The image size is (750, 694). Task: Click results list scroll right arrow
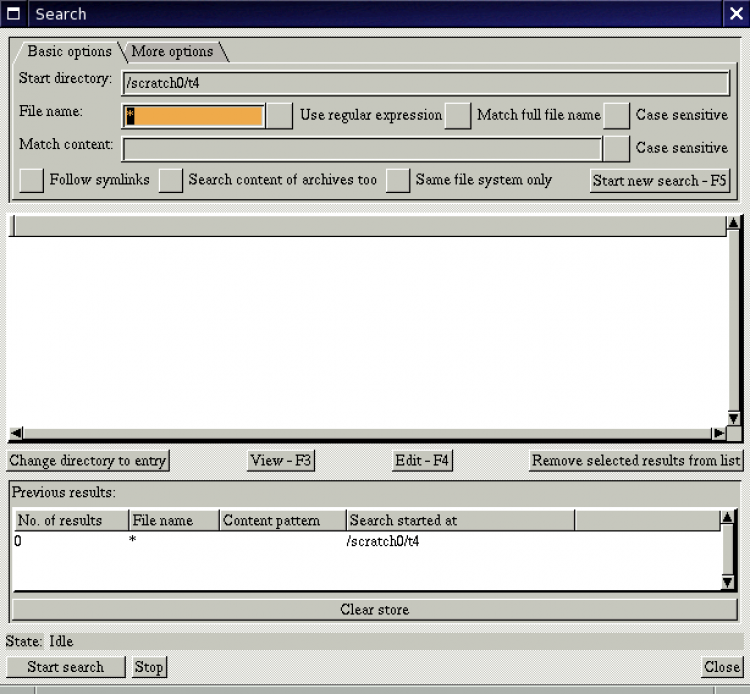(x=718, y=433)
